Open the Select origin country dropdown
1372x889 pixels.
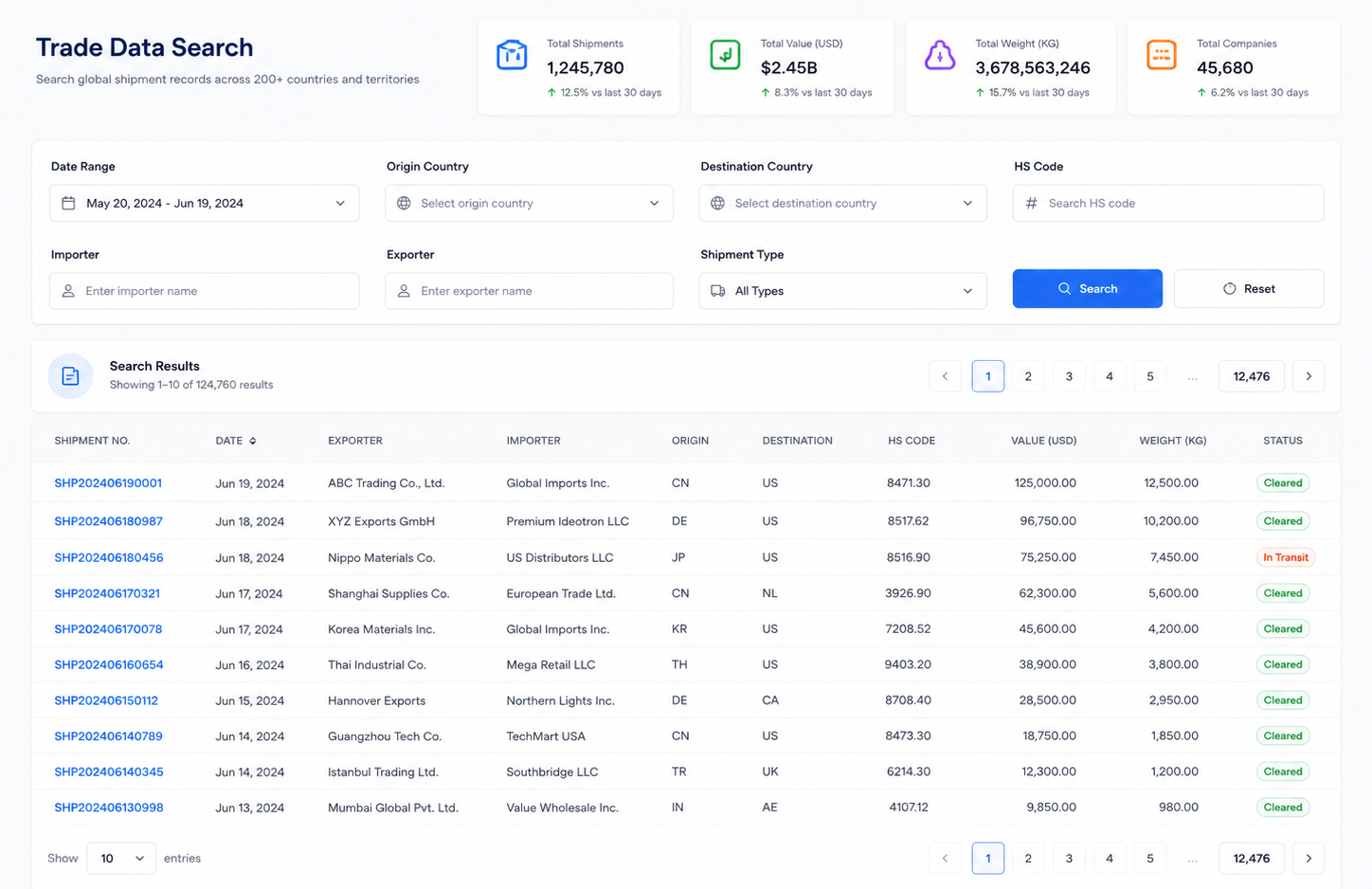[x=529, y=203]
